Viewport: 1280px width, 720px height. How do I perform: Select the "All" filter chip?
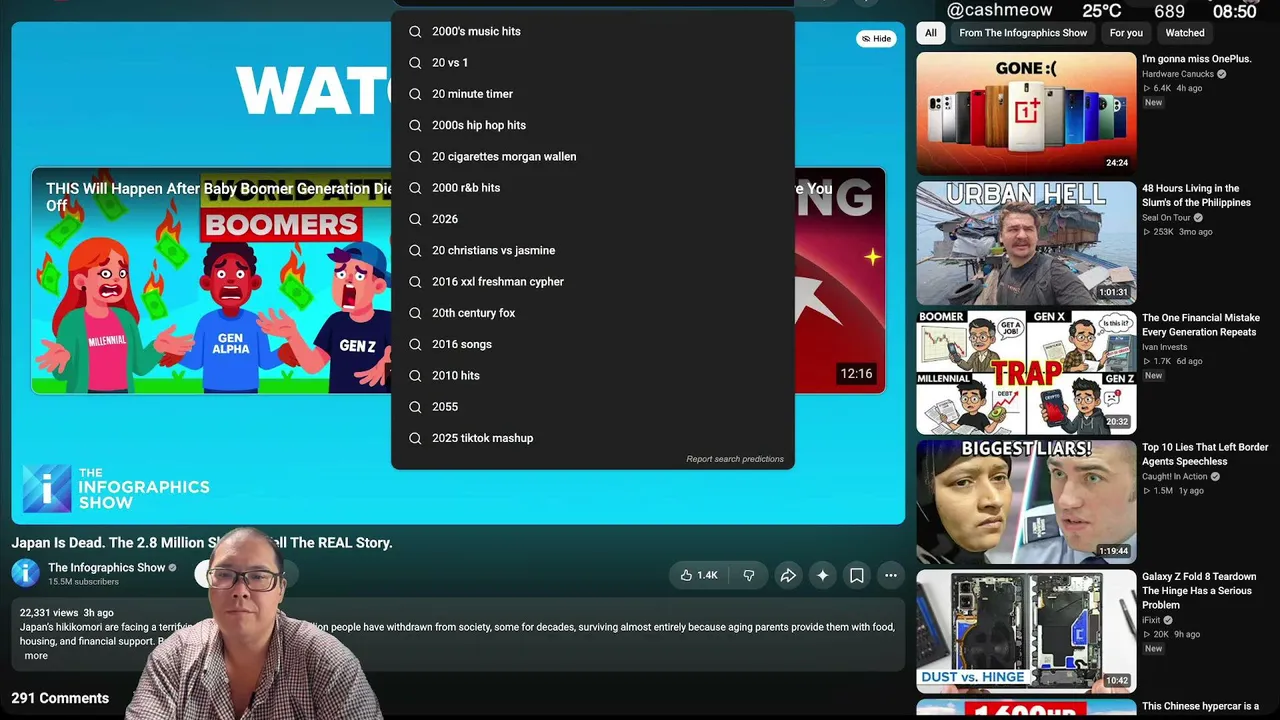[931, 33]
